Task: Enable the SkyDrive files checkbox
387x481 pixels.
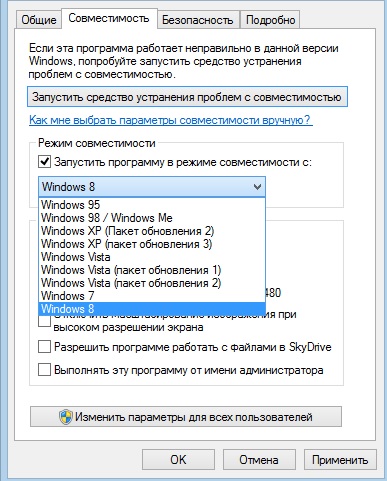Action: click(44, 347)
